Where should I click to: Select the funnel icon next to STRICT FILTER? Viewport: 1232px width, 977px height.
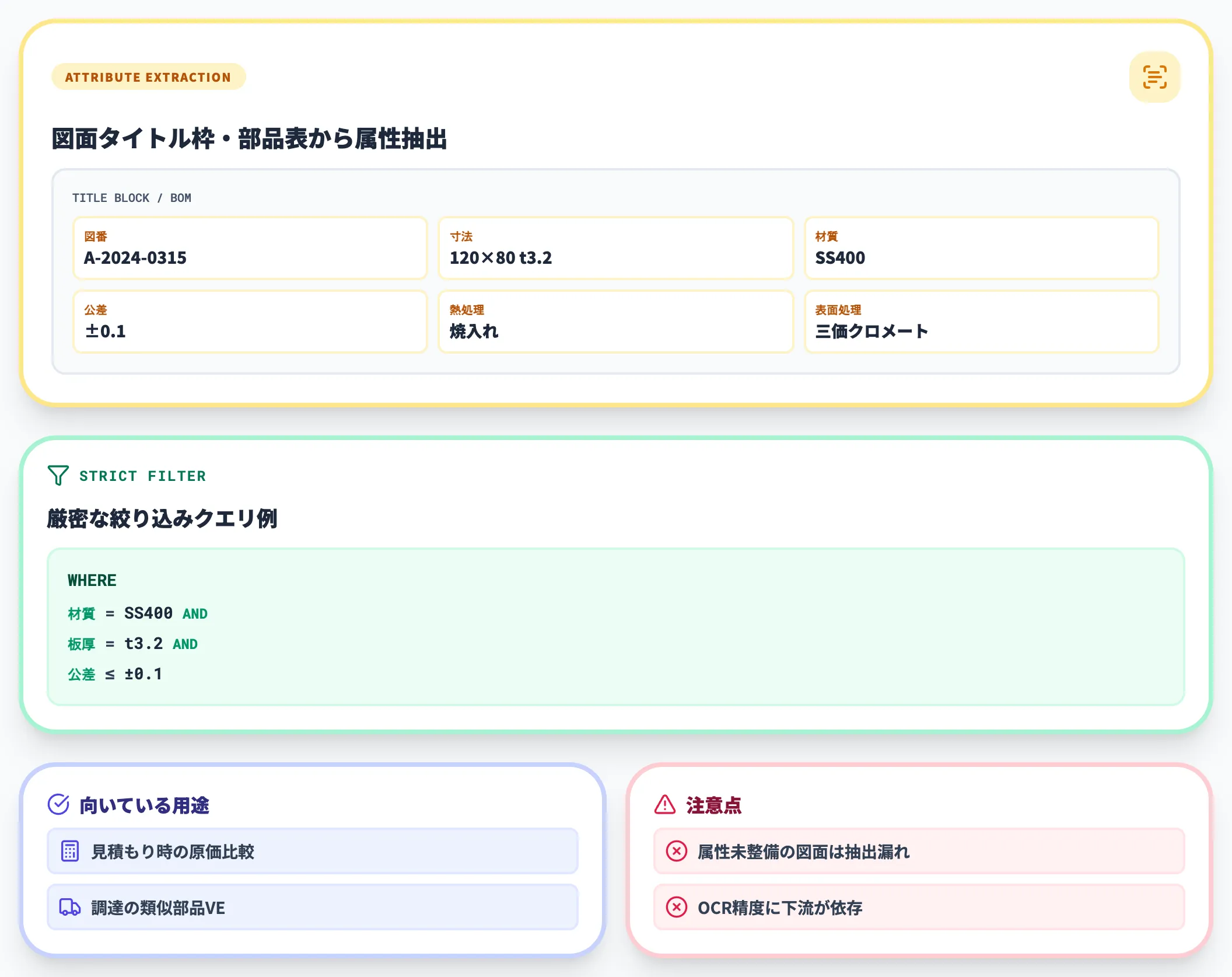57,476
